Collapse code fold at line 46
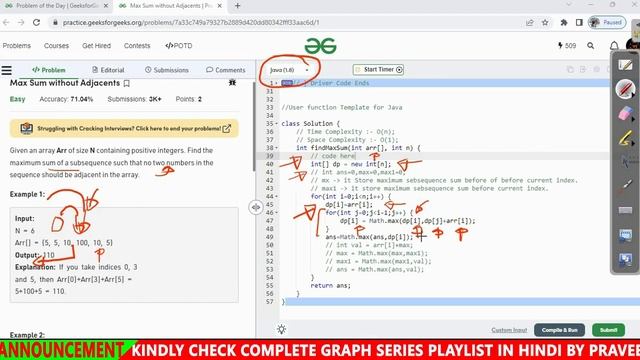This screenshot has width=640, height=360. point(276,213)
